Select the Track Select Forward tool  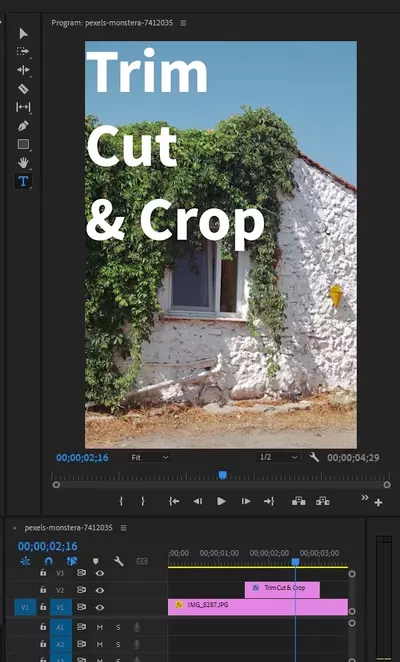pyautogui.click(x=23, y=52)
